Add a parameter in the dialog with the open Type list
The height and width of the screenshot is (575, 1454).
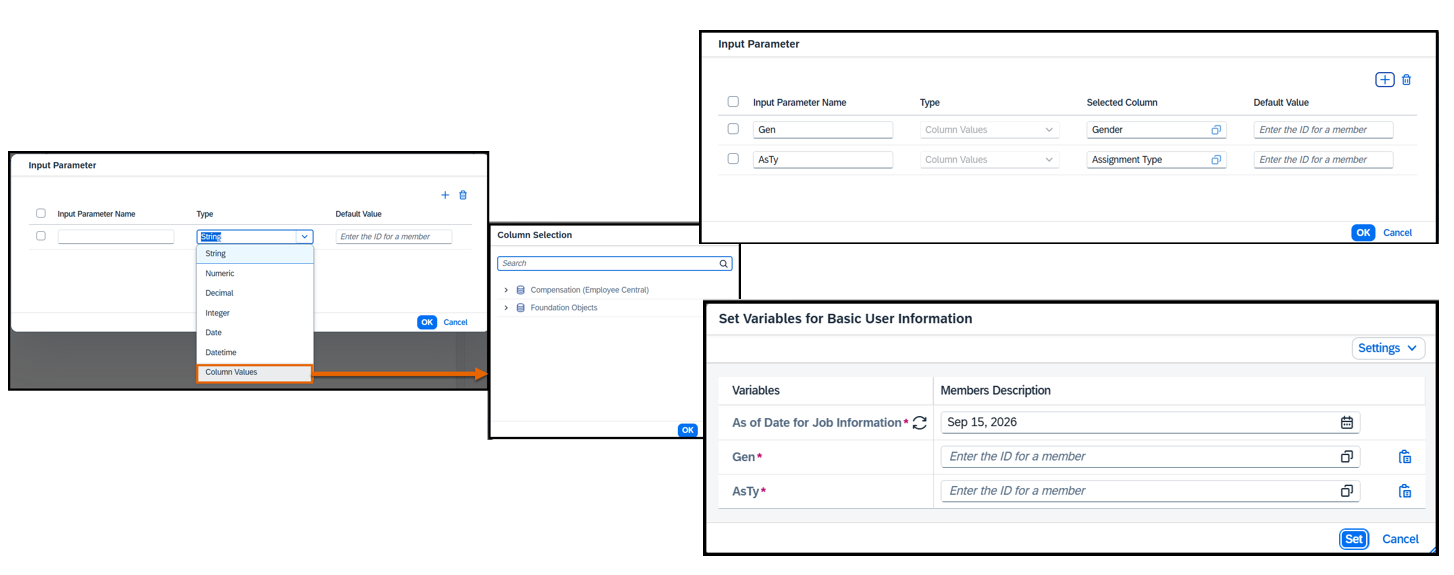coord(445,195)
